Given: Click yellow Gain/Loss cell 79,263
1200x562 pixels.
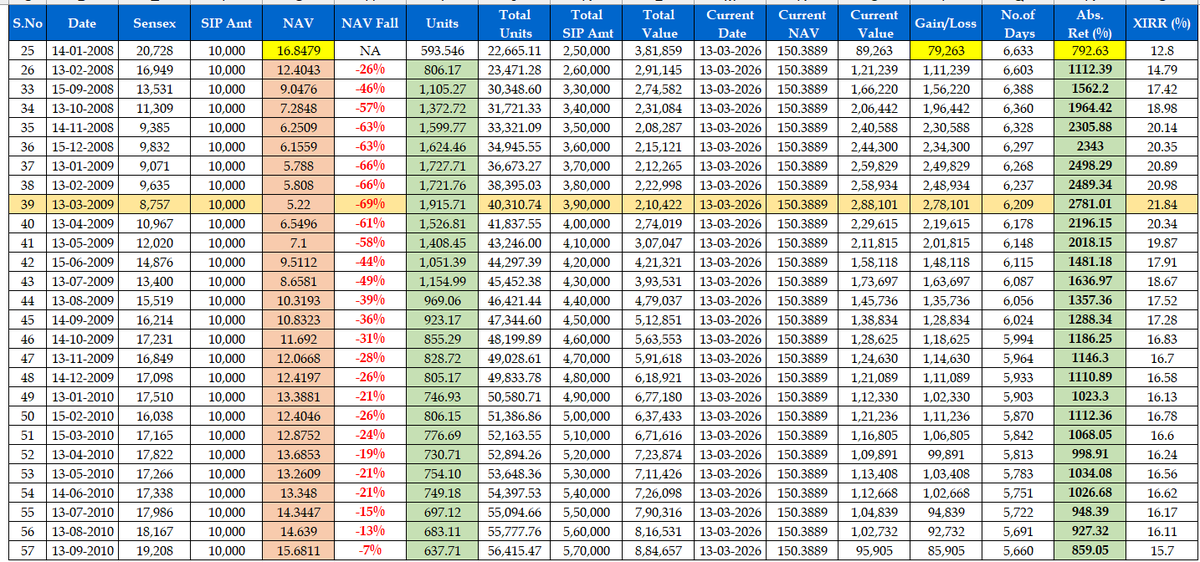Looking at the screenshot, I should pos(945,51).
